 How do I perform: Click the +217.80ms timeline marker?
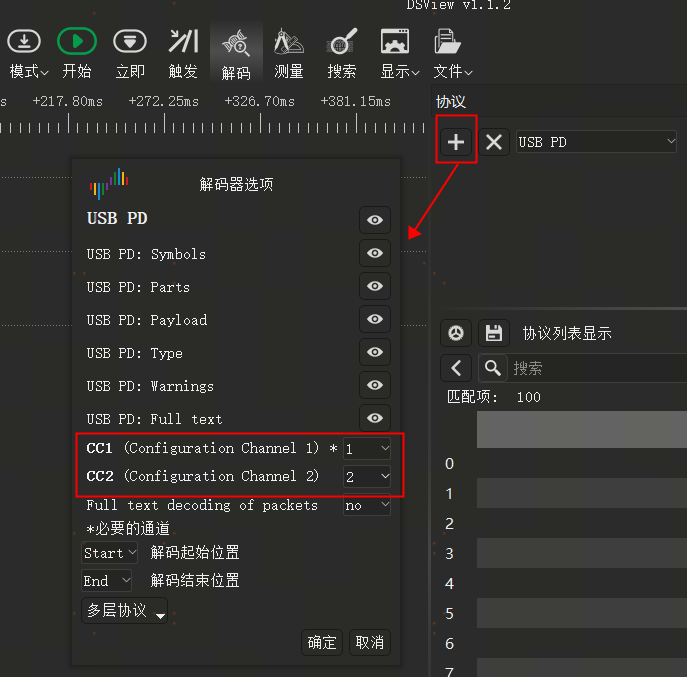pyautogui.click(x=67, y=102)
